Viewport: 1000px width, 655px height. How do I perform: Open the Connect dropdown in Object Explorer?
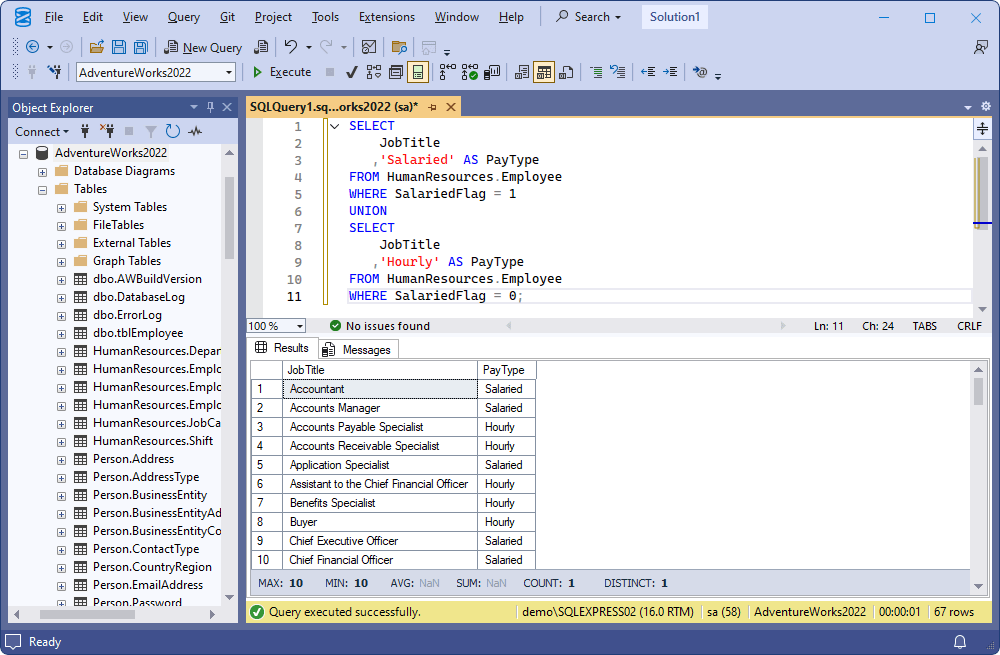click(x=41, y=131)
